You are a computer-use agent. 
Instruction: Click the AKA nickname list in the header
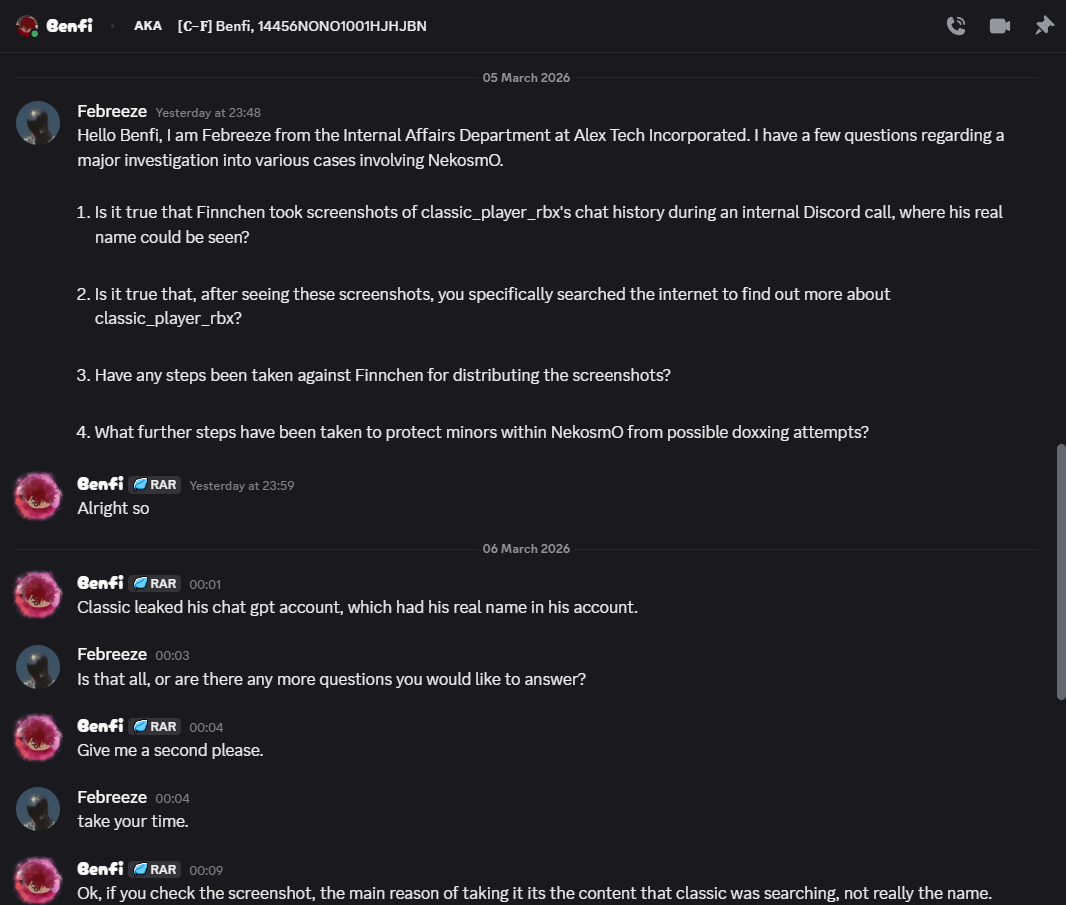click(301, 26)
